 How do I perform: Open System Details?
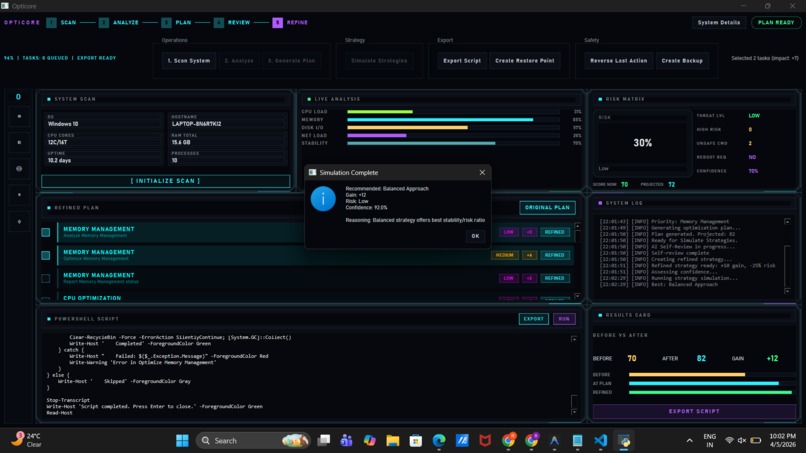coord(719,23)
